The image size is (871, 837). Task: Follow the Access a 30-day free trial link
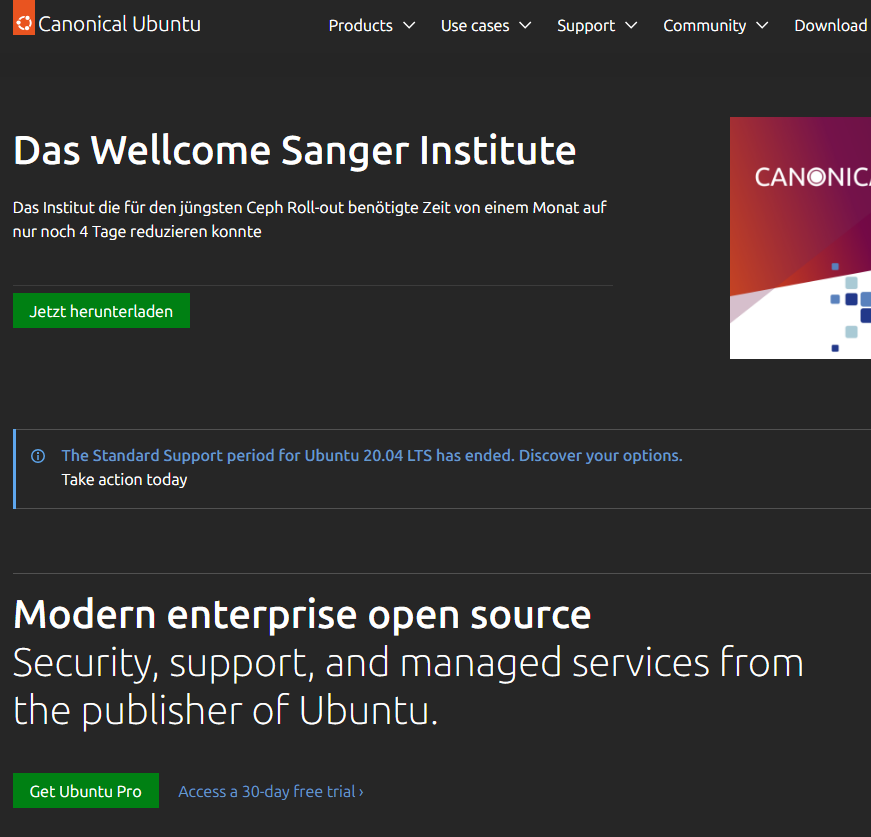click(x=271, y=791)
